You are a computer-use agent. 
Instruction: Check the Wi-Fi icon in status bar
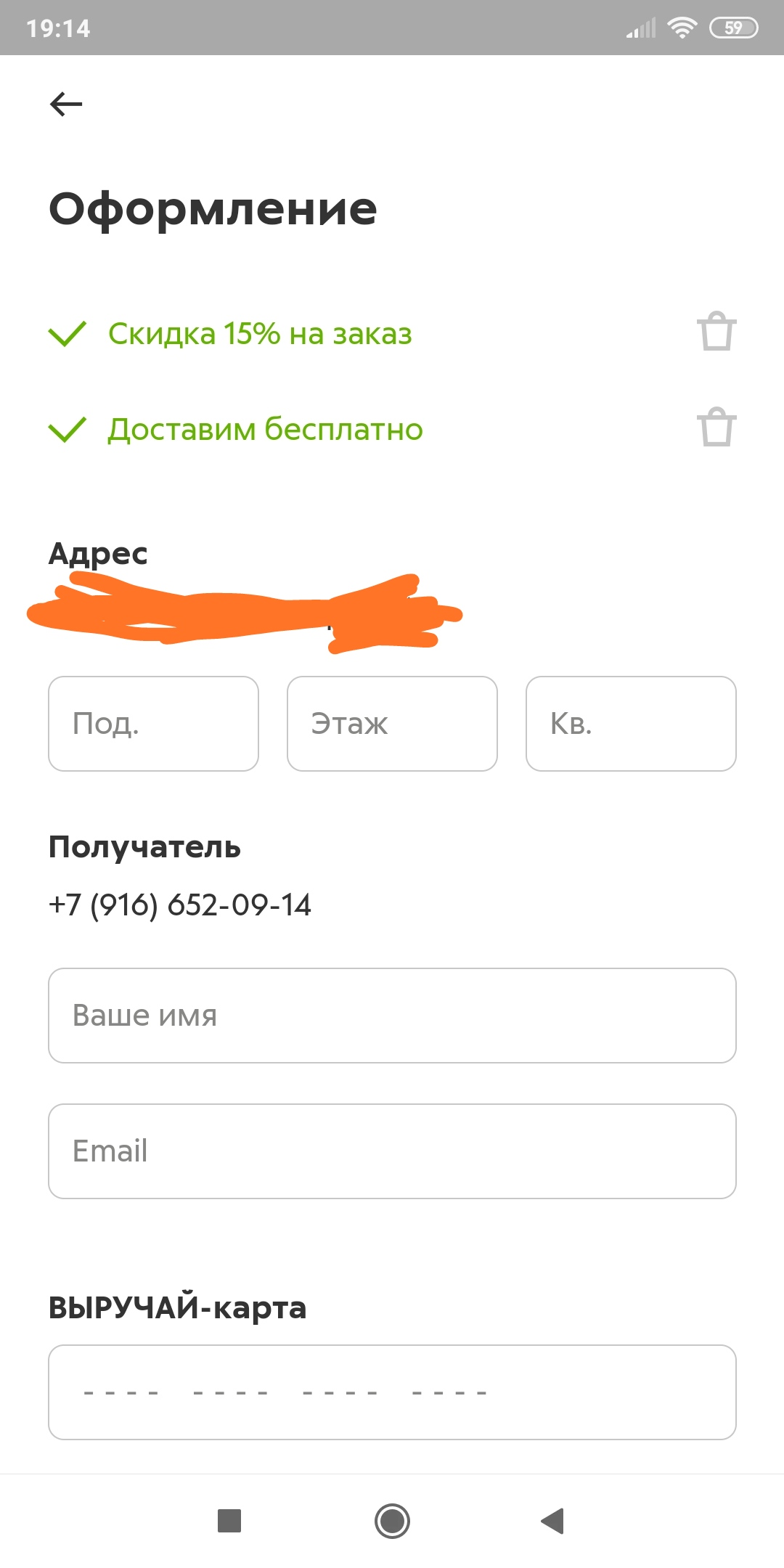[682, 28]
